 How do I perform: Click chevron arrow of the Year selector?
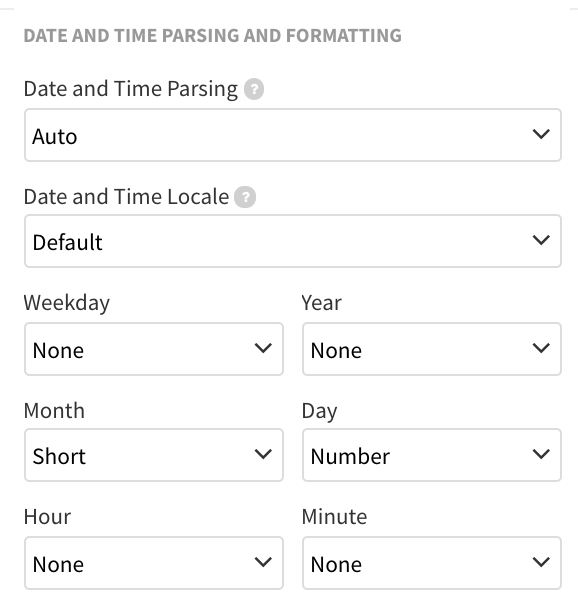pos(541,348)
